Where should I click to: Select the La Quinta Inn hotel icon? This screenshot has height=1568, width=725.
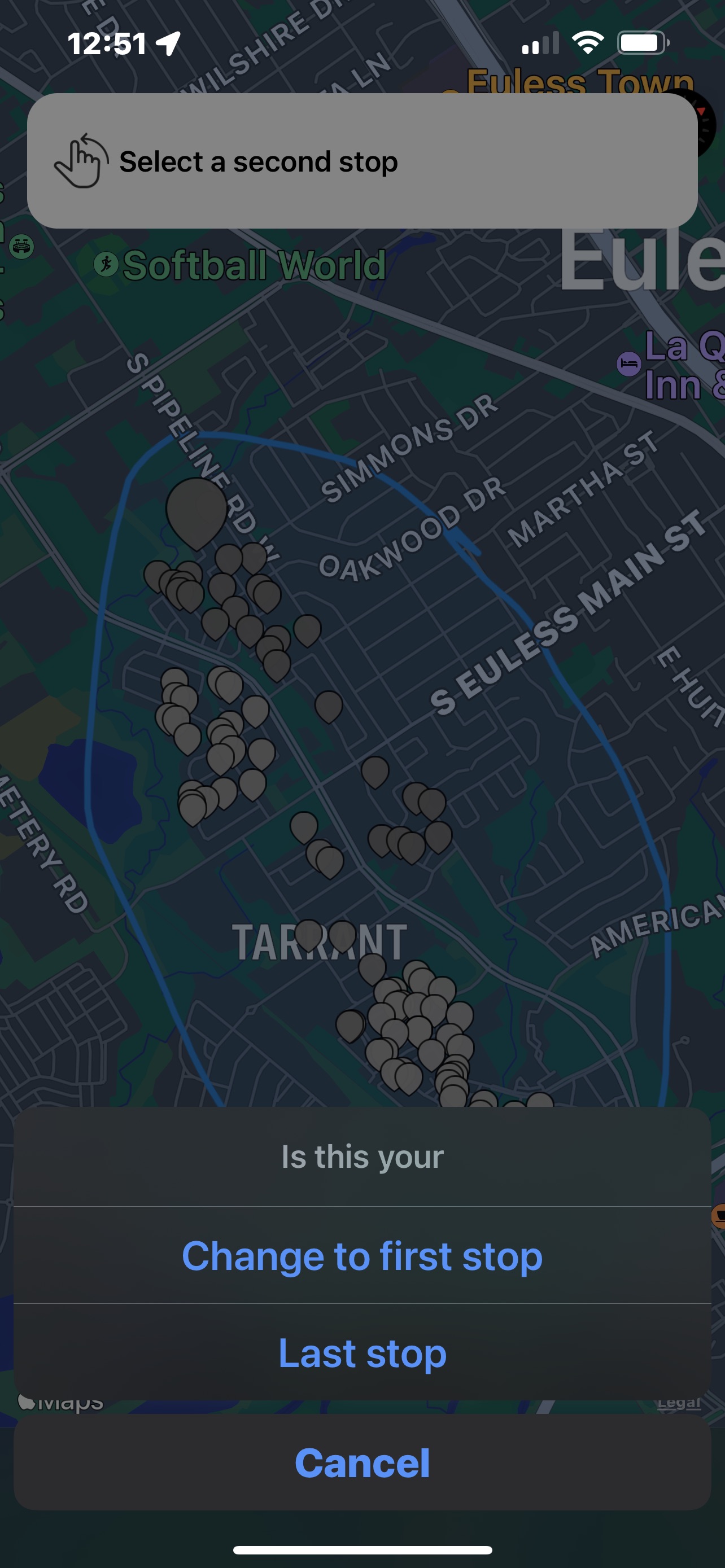tap(629, 364)
